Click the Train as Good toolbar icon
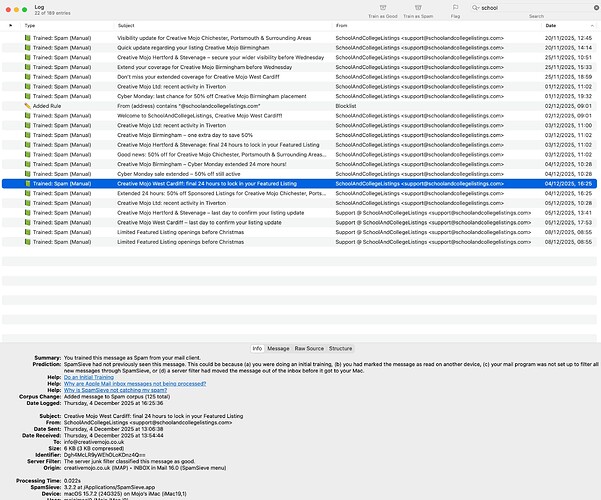The height and width of the screenshot is (500, 601). pyautogui.click(x=382, y=8)
